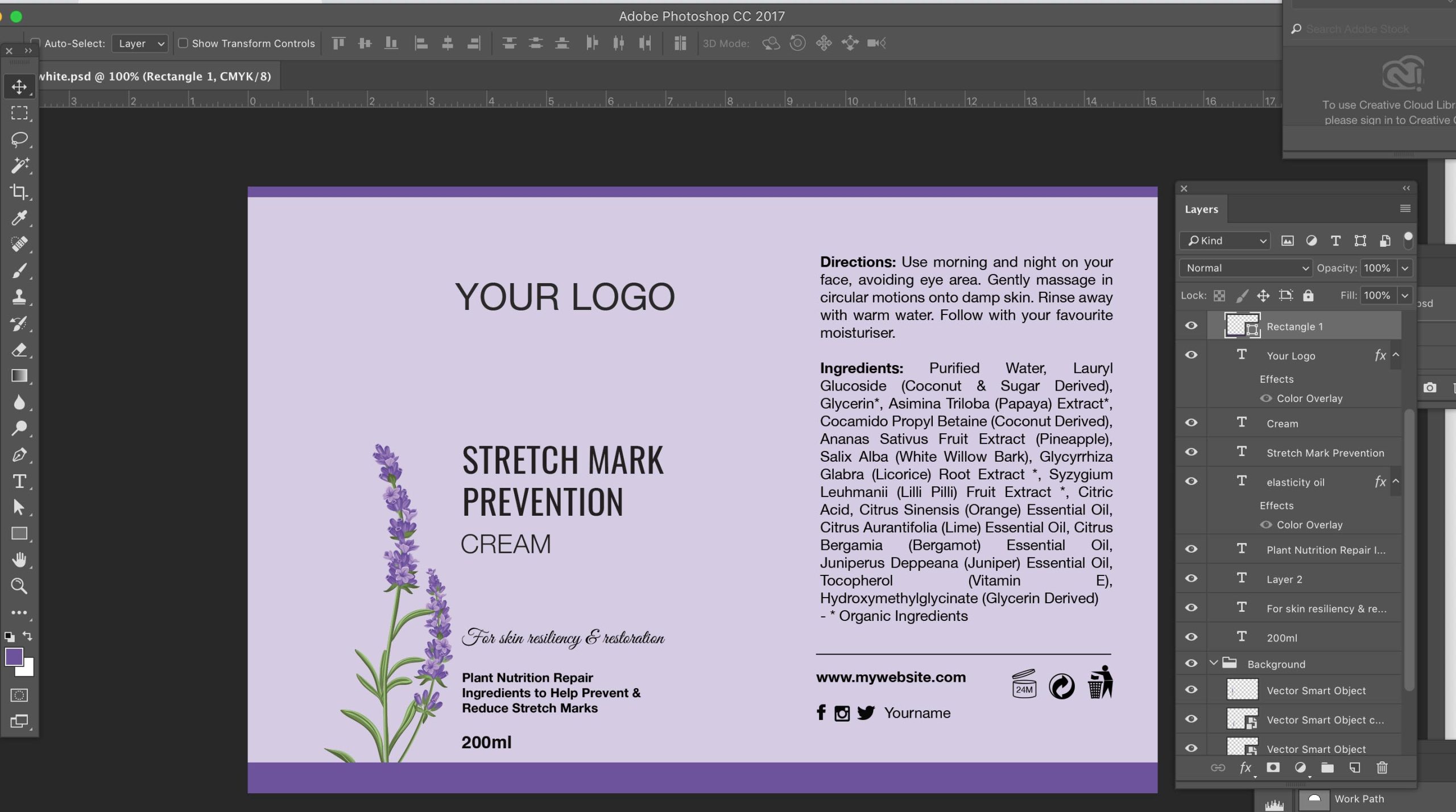This screenshot has width=1456, height=812.
Task: Collapse the Background layer group
Action: 1213,663
